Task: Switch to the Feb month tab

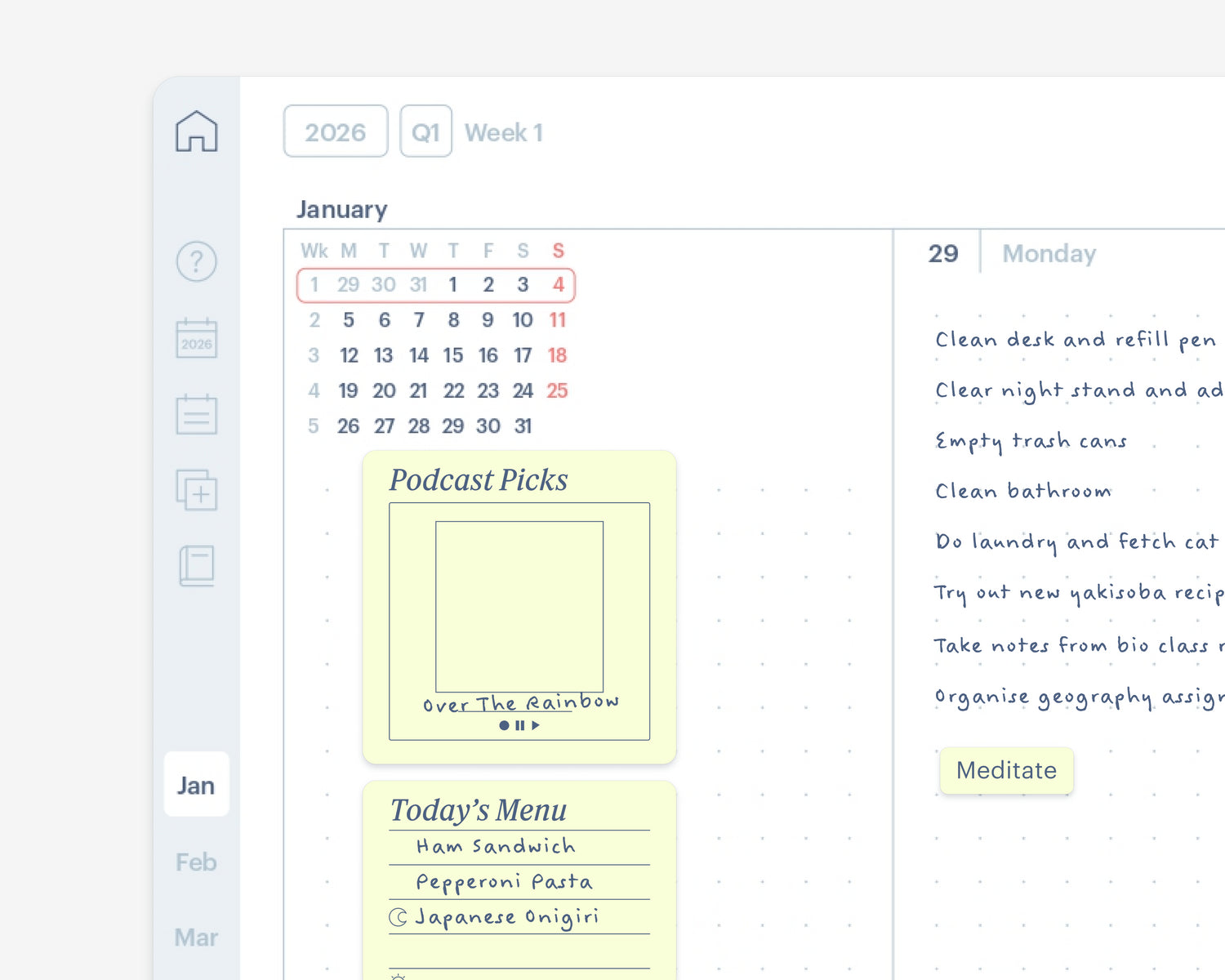Action: 196,862
